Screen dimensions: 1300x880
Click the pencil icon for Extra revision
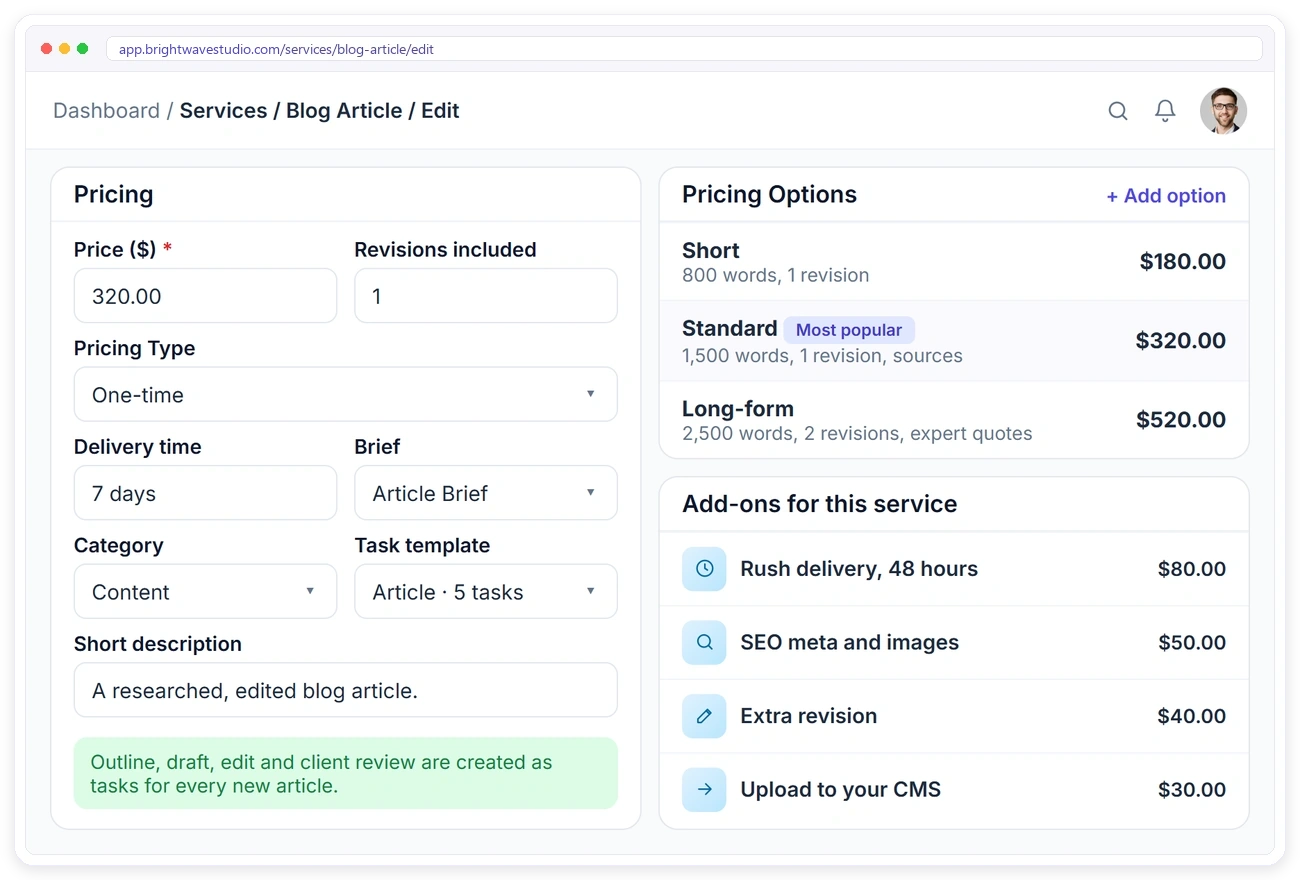[x=704, y=716]
